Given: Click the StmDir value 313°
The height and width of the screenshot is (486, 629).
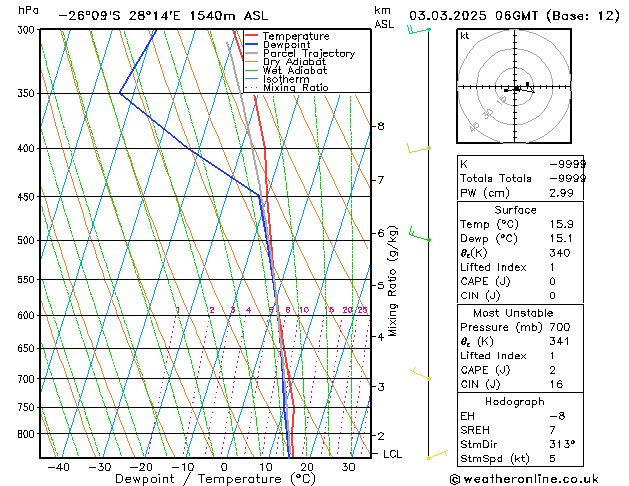Looking at the screenshot, I should [562, 445].
